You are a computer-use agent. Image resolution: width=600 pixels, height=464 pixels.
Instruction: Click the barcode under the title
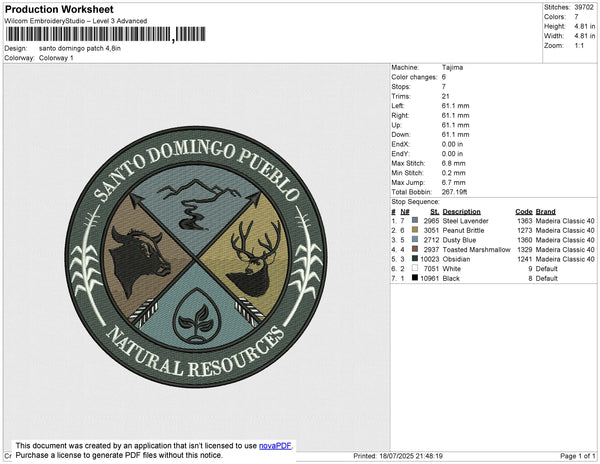[106, 34]
